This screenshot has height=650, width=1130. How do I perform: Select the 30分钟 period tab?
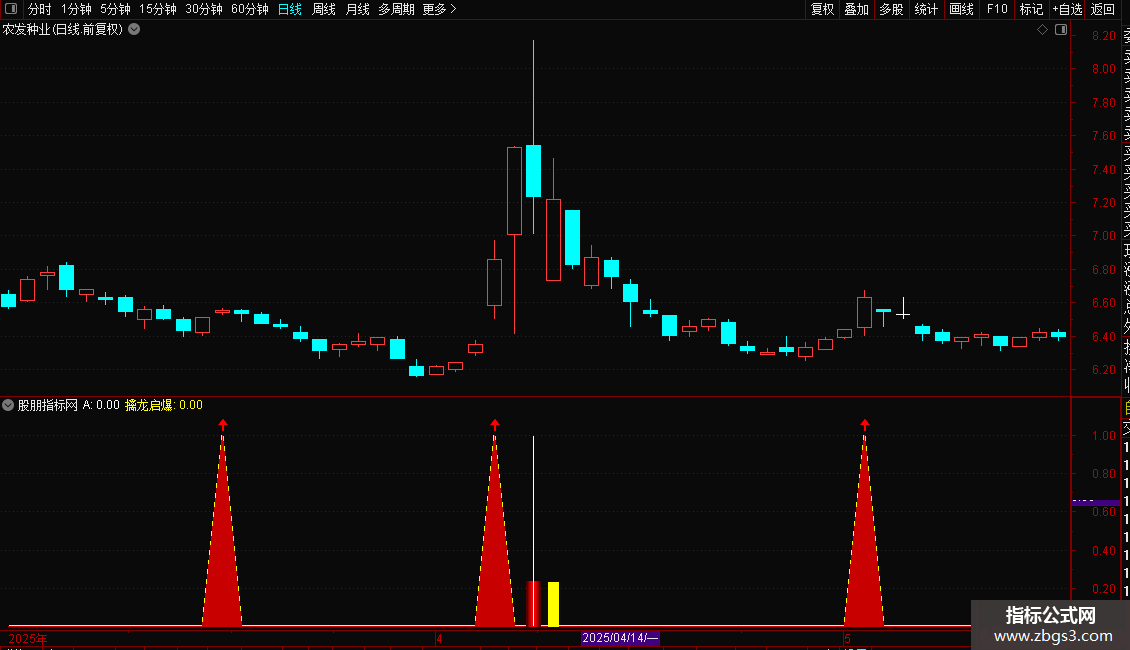point(204,9)
